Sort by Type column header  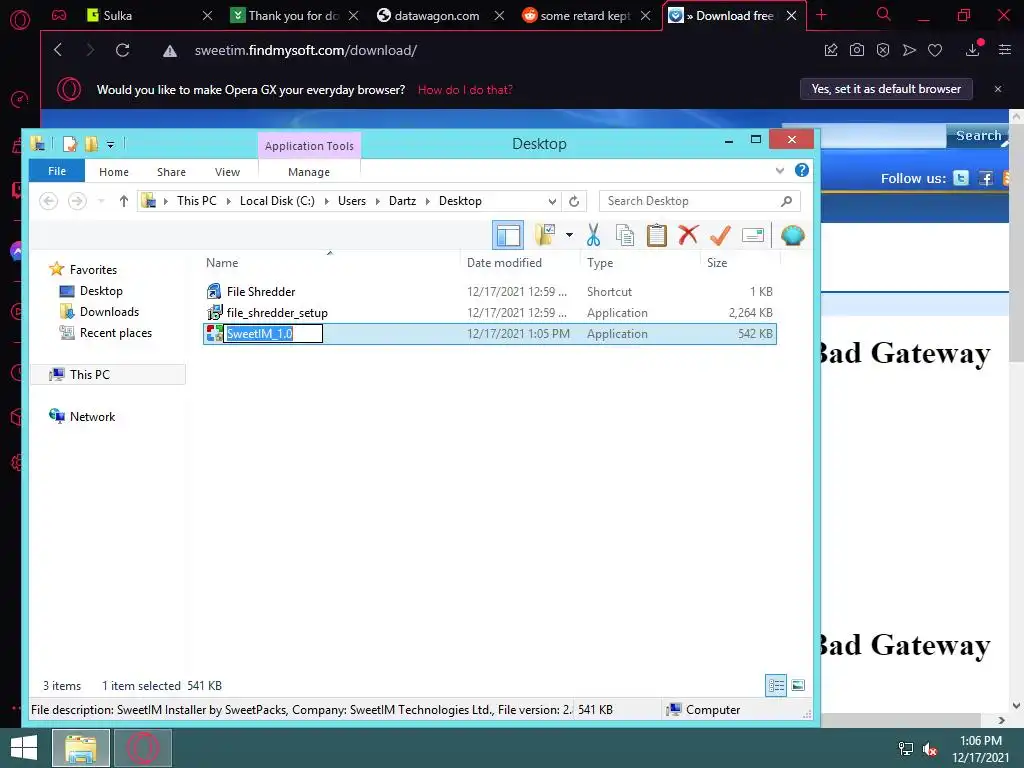(641, 263)
